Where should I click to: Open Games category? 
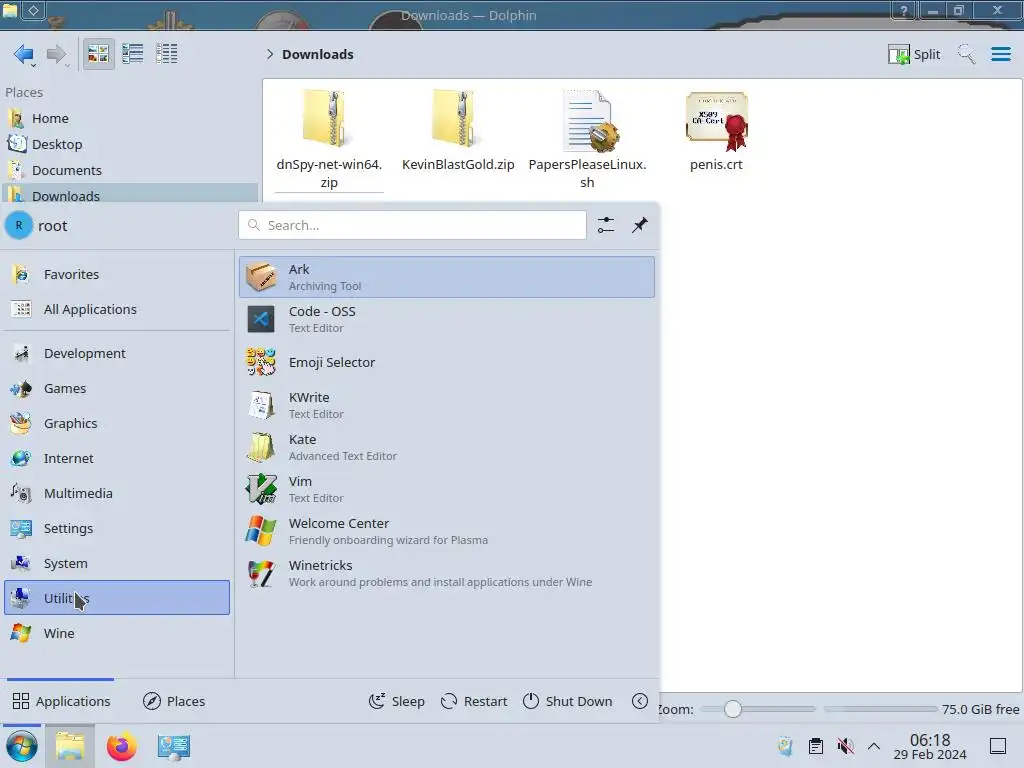[117, 389]
